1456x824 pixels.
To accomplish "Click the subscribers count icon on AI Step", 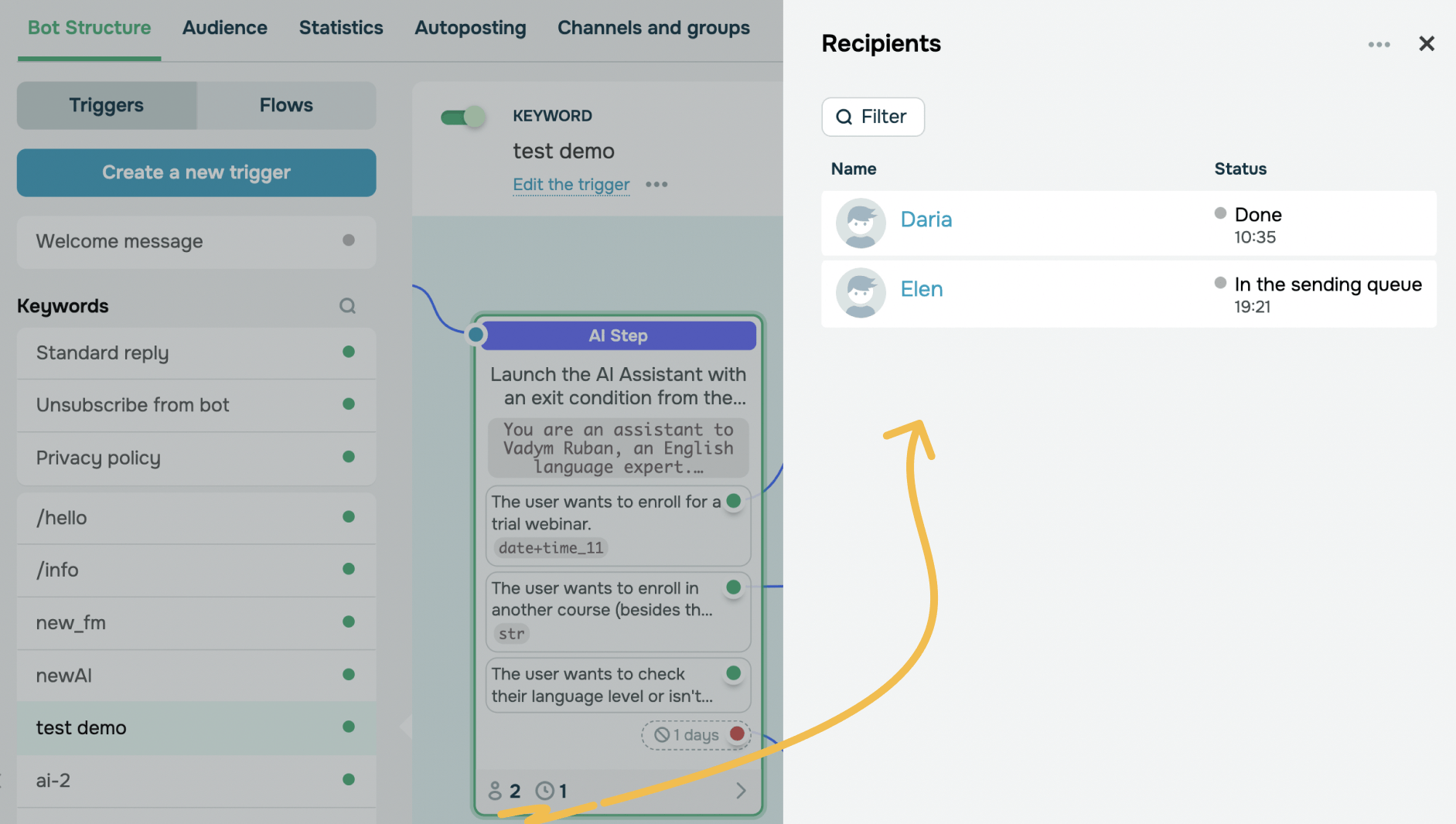I will [x=496, y=791].
